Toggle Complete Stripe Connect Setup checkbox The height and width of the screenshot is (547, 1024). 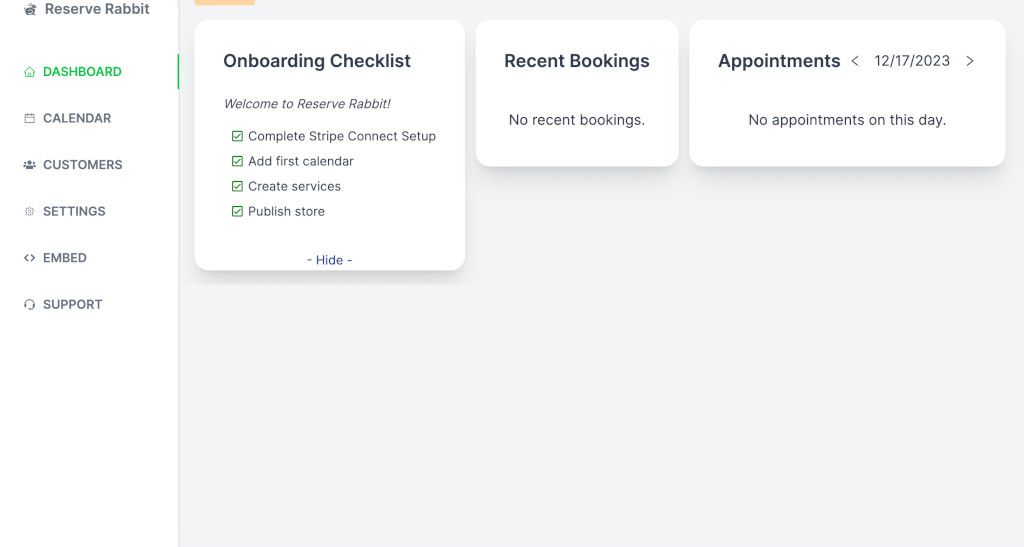click(x=237, y=136)
